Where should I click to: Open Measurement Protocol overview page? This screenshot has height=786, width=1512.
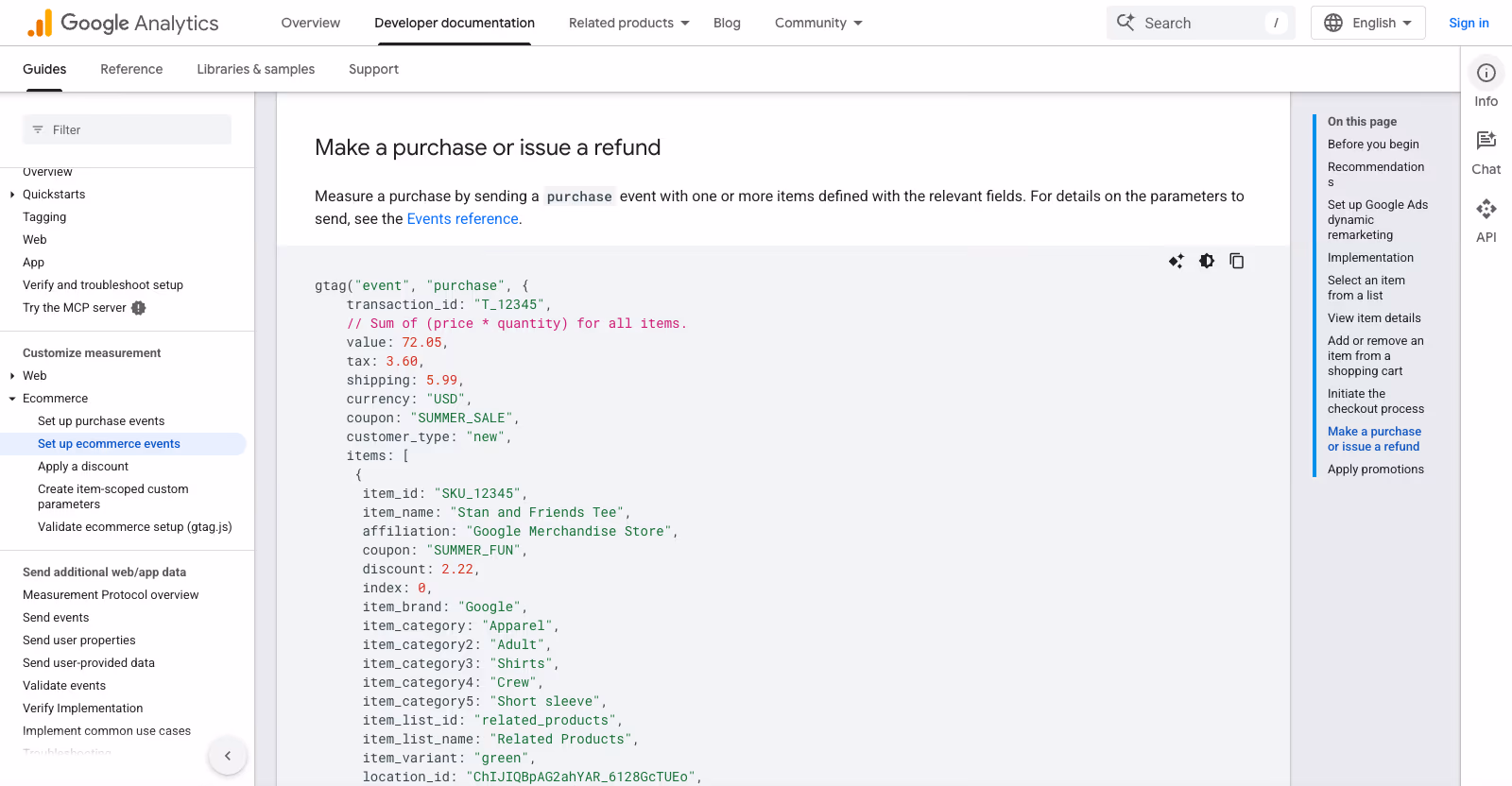[111, 595]
